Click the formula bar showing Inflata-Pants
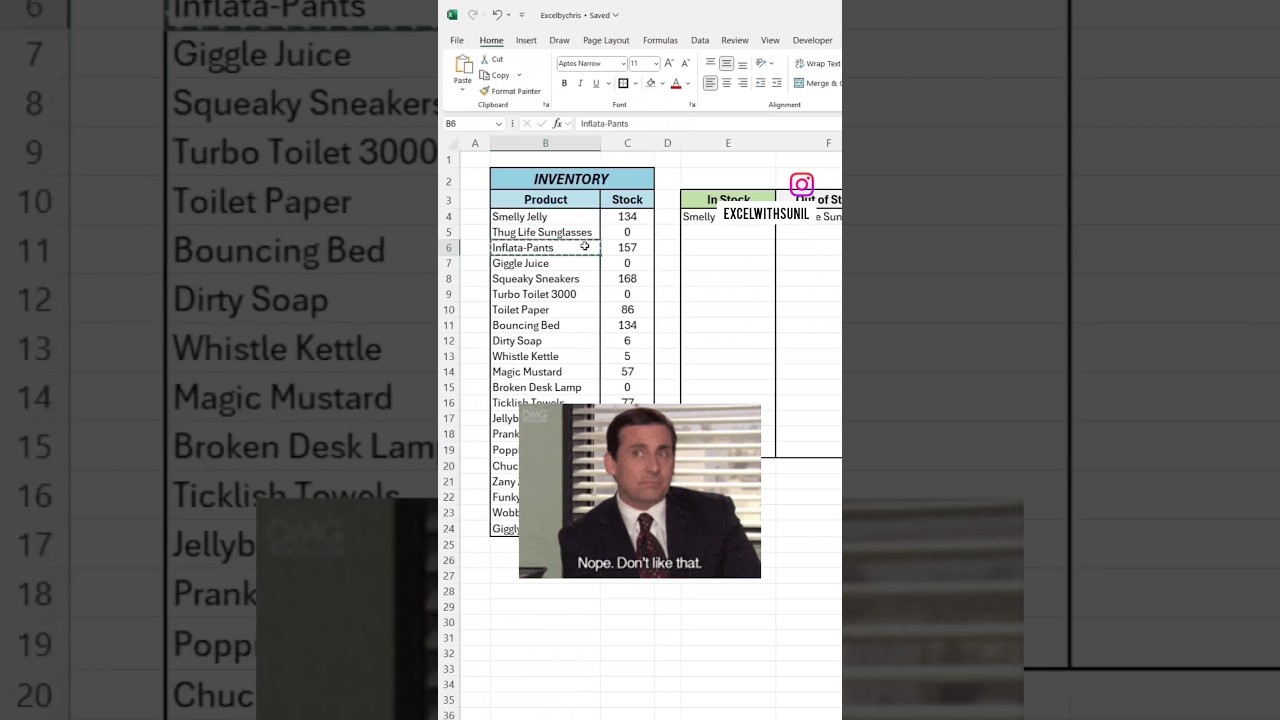The image size is (1280, 720). click(x=708, y=124)
